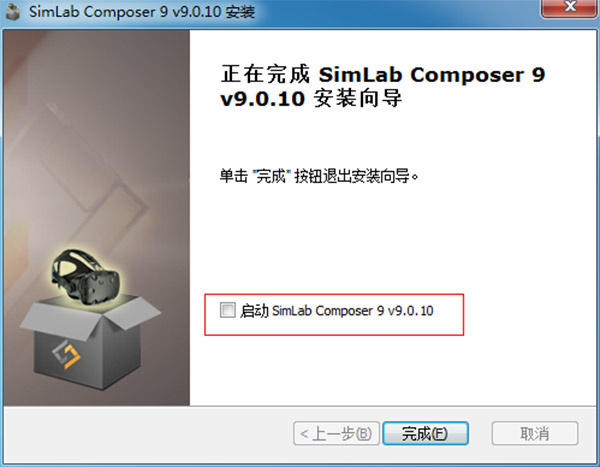This screenshot has width=600, height=467.
Task: Enable the 启动 SimLab Composer 9 checkbox
Action: (x=228, y=310)
